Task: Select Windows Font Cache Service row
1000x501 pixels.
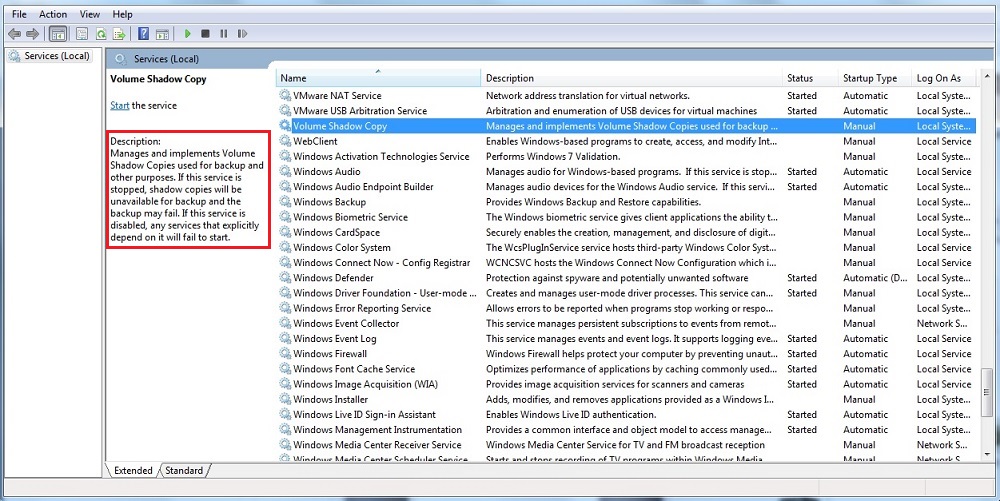Action: (626, 369)
